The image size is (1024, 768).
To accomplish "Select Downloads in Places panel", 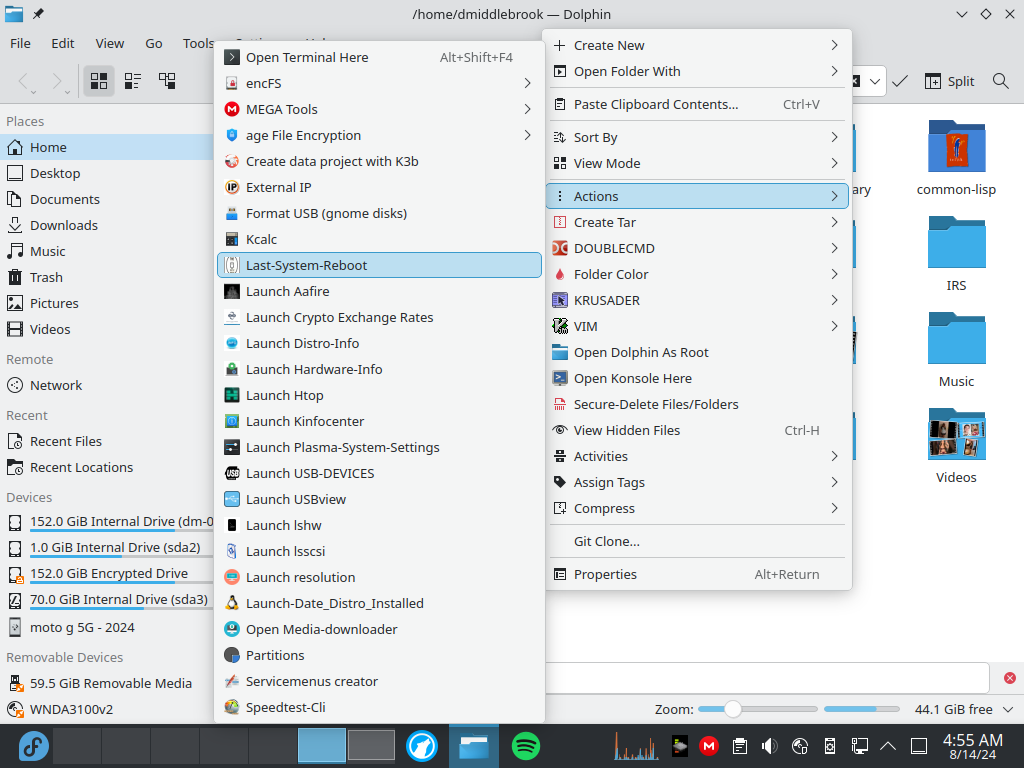I will tap(107, 225).
